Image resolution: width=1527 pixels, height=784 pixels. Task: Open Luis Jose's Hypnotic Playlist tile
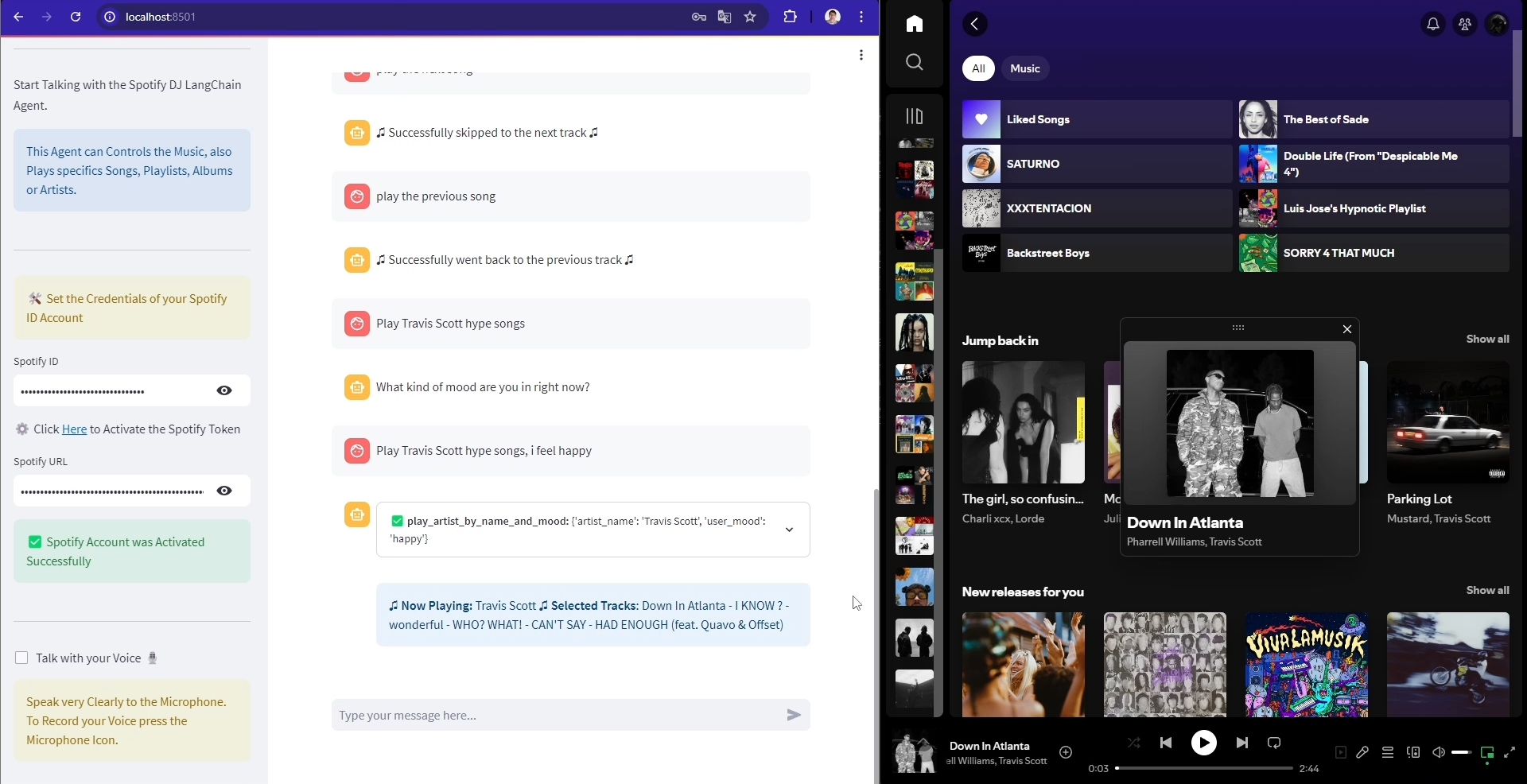(x=1374, y=208)
